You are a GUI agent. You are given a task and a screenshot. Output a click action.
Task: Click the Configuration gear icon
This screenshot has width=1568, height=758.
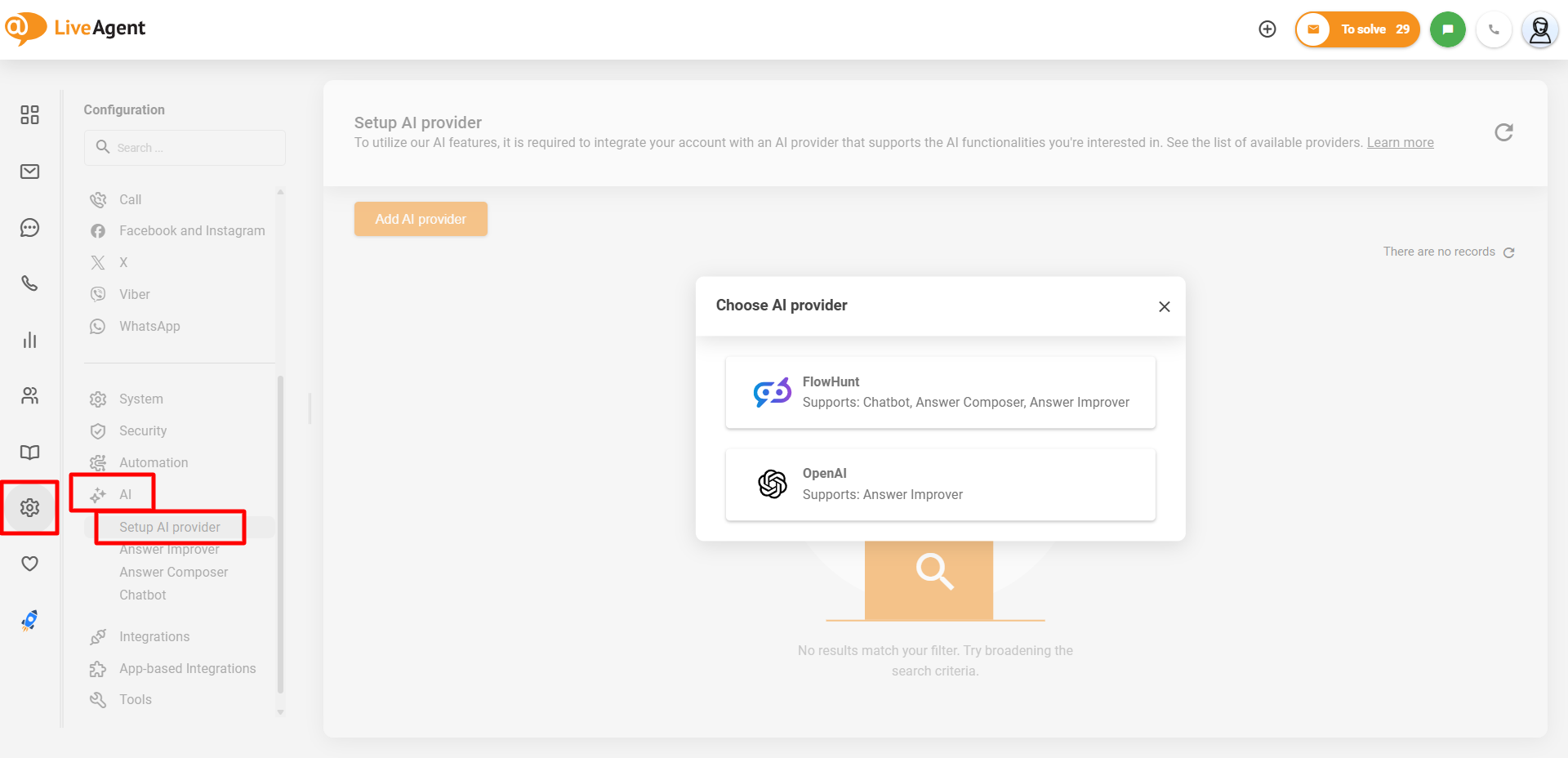30,508
